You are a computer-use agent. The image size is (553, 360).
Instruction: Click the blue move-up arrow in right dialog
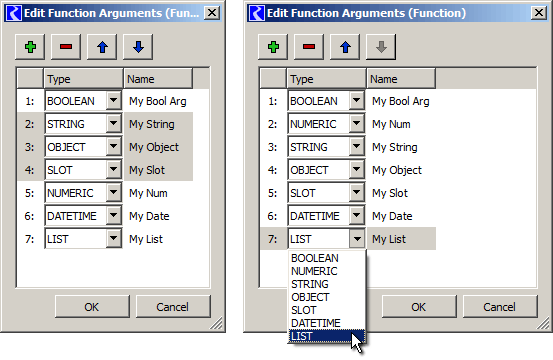point(345,47)
